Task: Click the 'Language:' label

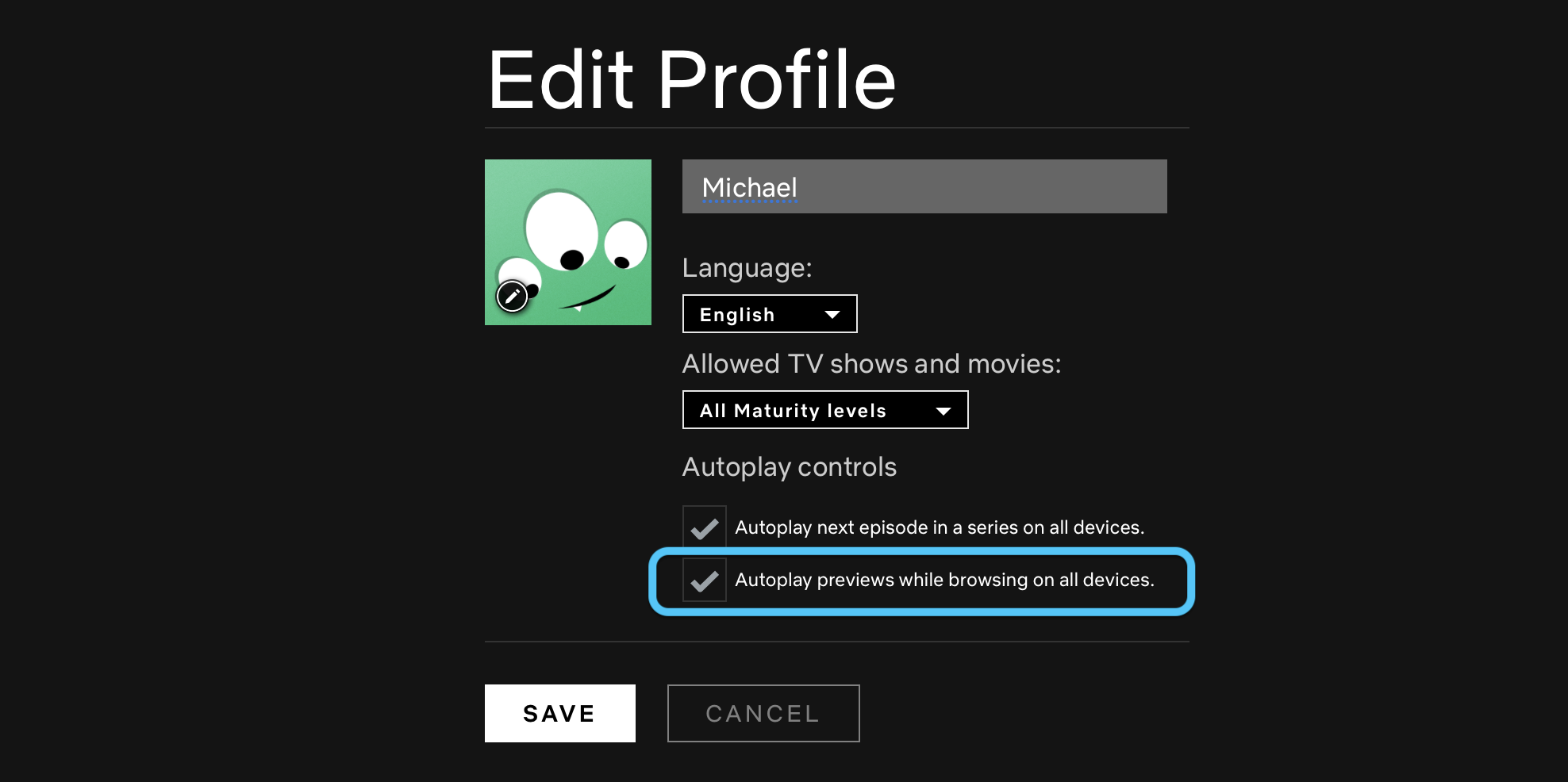Action: [747, 268]
